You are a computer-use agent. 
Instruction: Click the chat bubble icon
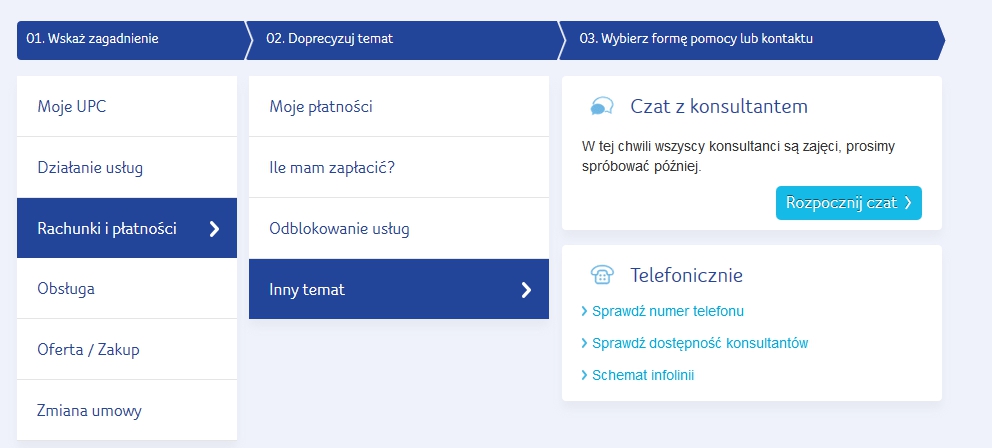tap(602, 107)
